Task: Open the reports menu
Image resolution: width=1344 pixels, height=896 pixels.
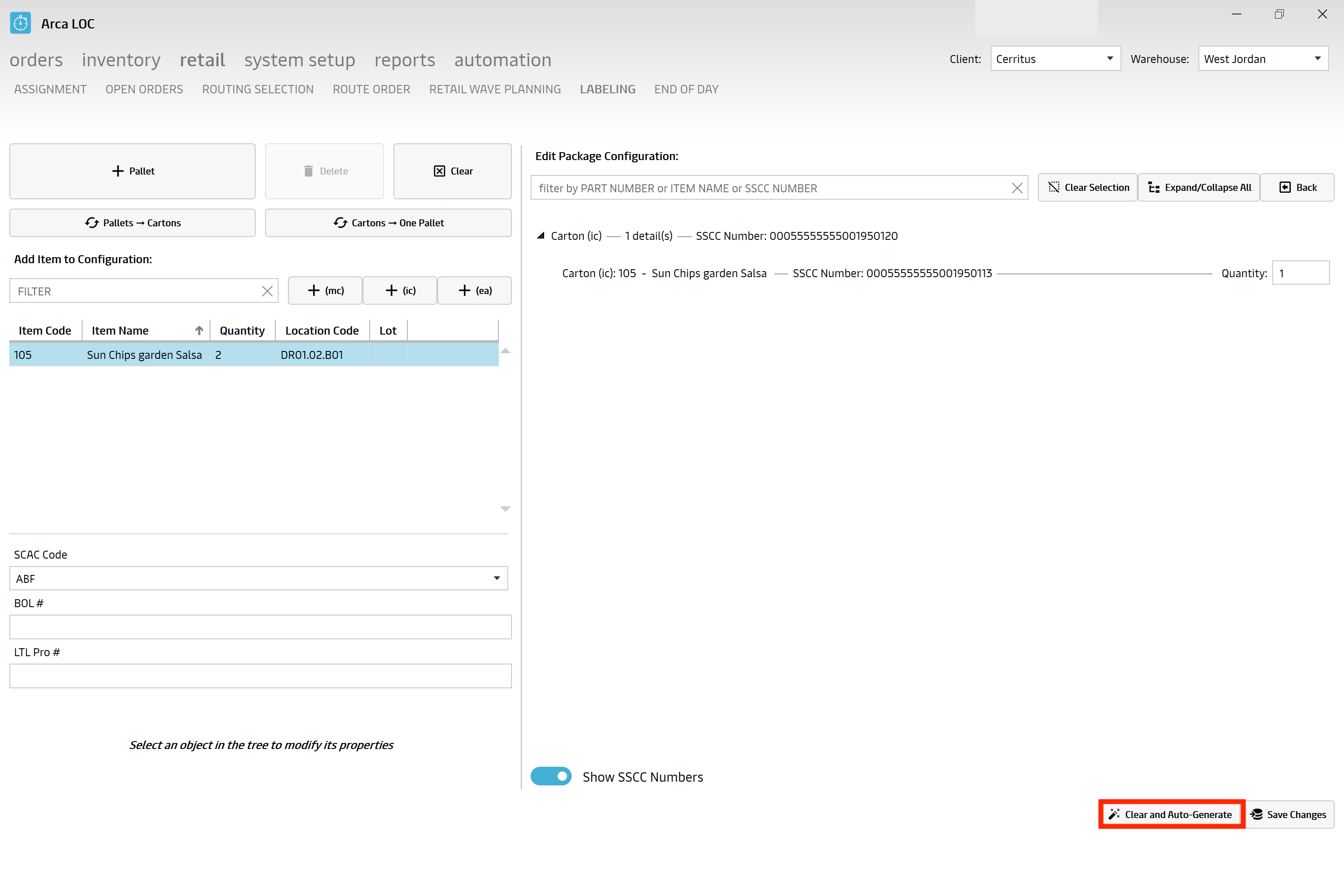Action: click(x=405, y=60)
